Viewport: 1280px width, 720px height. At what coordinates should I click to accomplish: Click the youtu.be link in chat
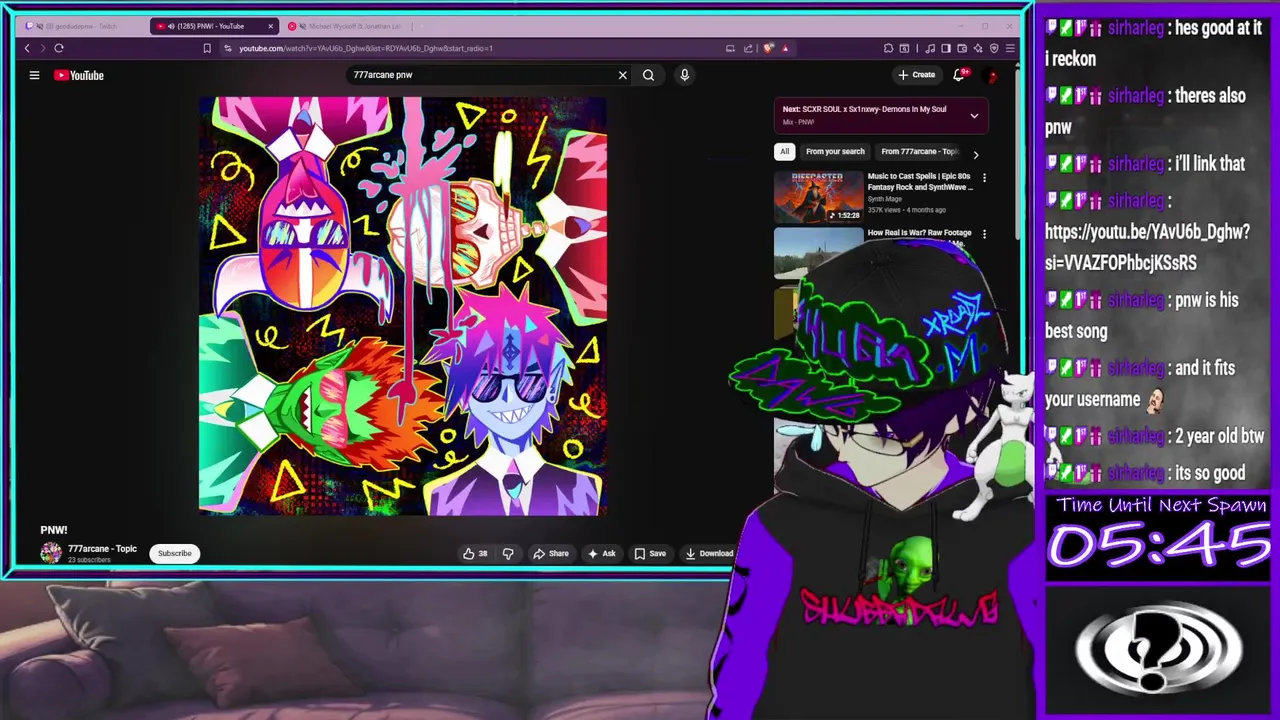click(x=1147, y=247)
